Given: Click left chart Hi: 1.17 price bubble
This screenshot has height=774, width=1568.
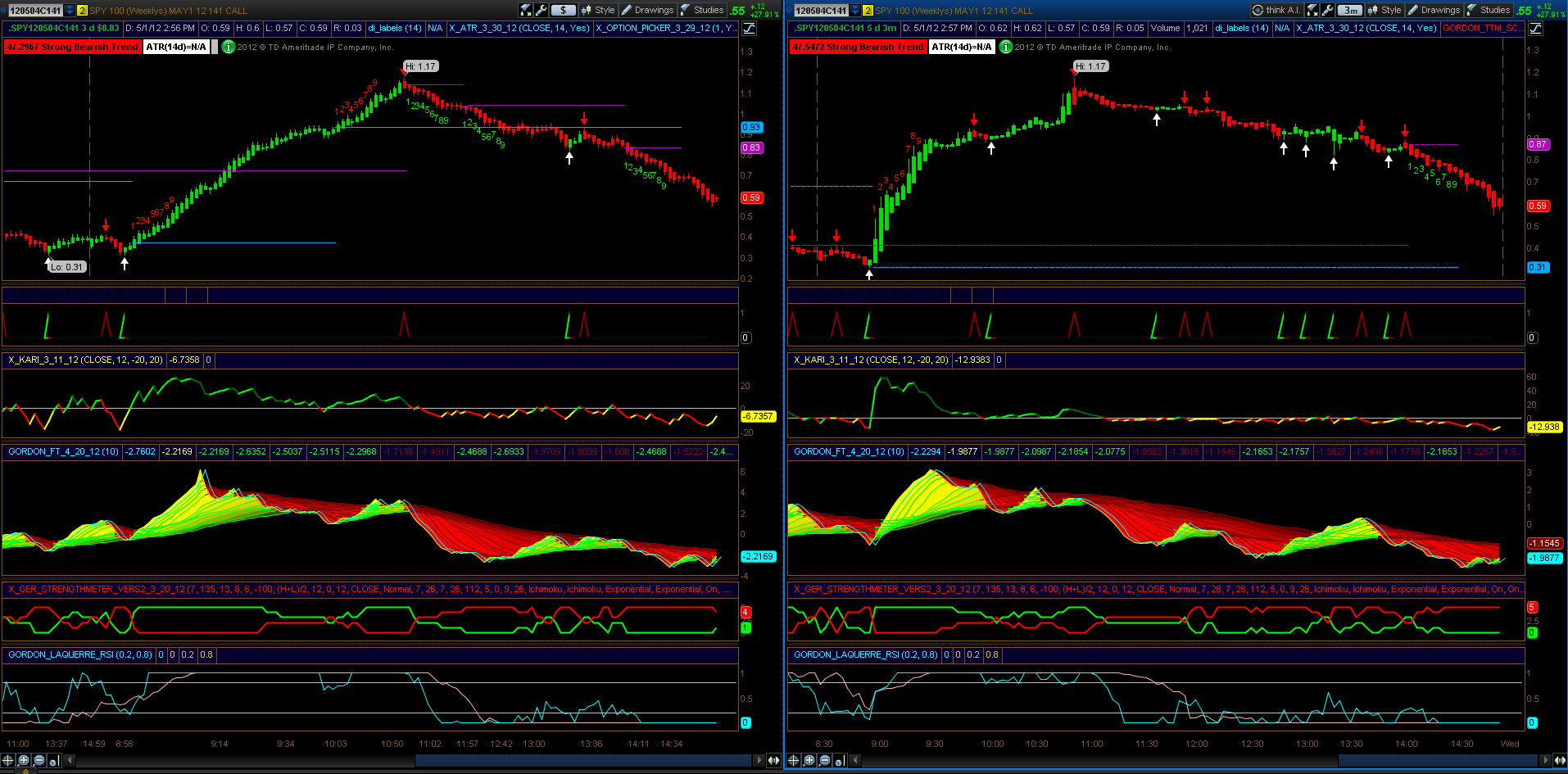Looking at the screenshot, I should coord(421,66).
